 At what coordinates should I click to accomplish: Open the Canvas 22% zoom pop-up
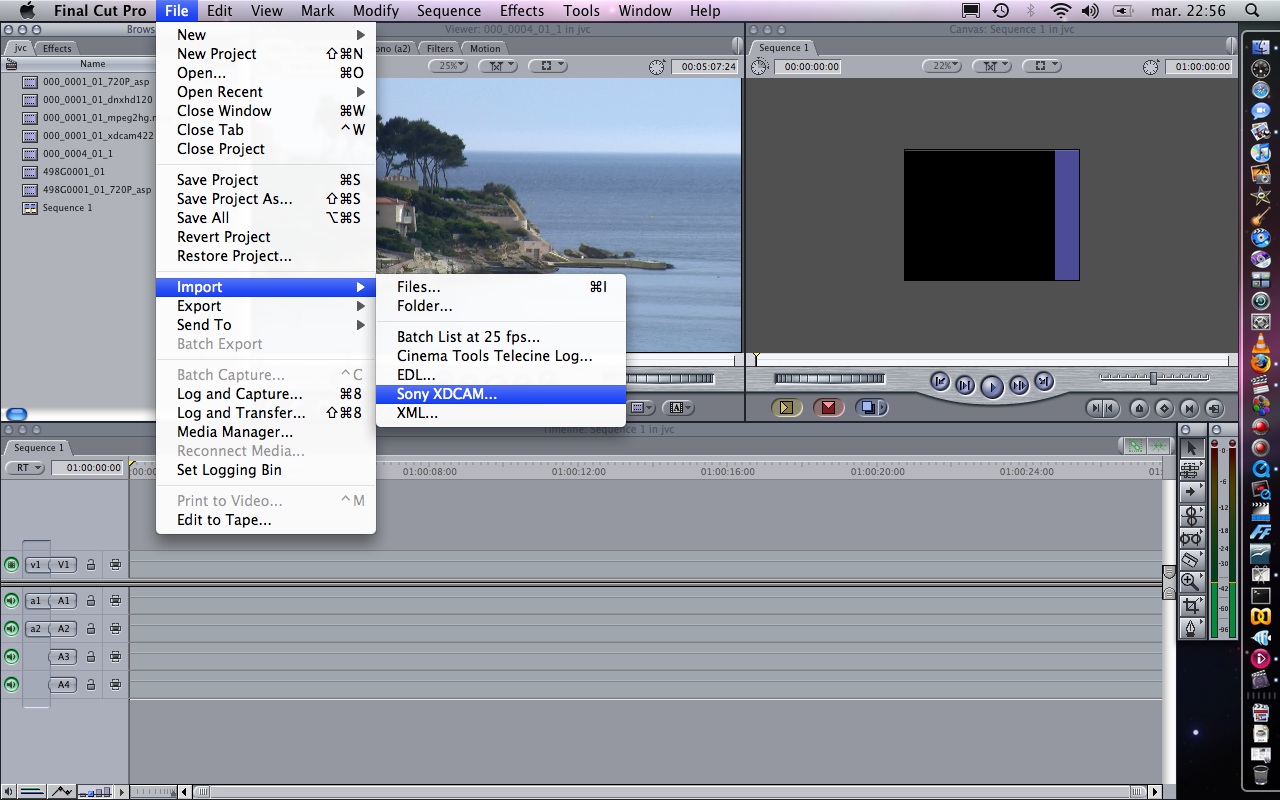point(940,66)
